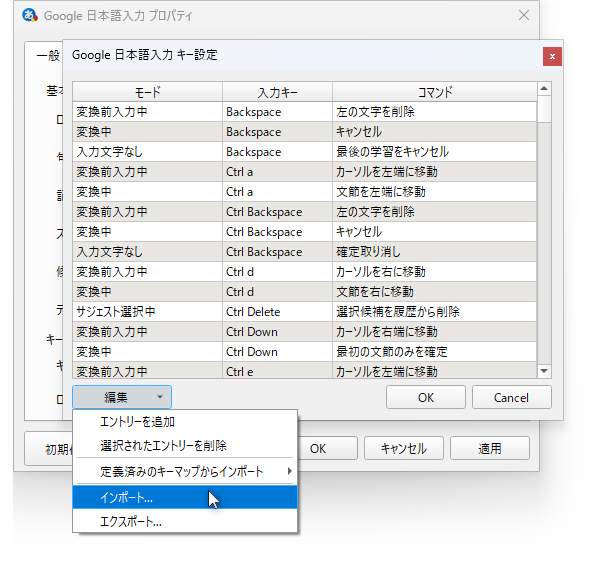592x561 pixels.
Task: Select Ctrl d in the カーソルを右に移動 row
Action: click(x=278, y=272)
